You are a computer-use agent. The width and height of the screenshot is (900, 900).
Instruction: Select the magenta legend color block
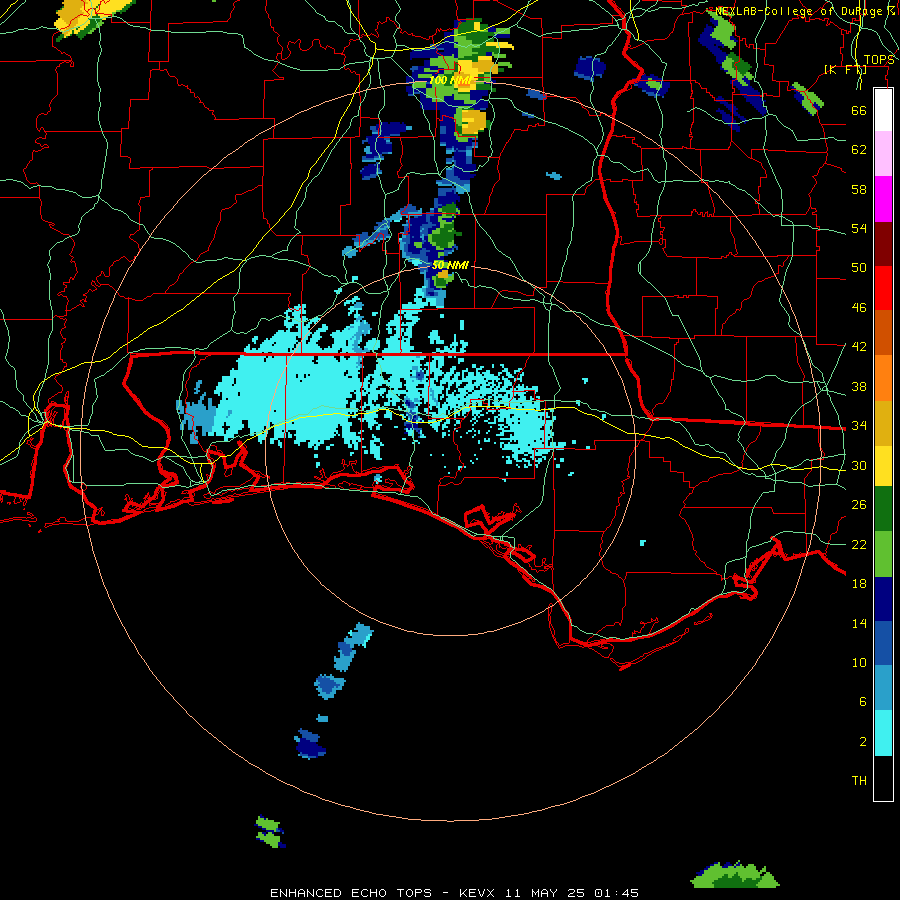(x=883, y=199)
